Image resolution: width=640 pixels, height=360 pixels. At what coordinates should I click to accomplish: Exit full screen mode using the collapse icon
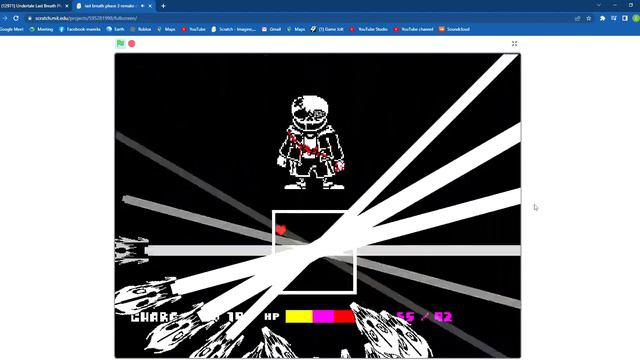coord(514,44)
